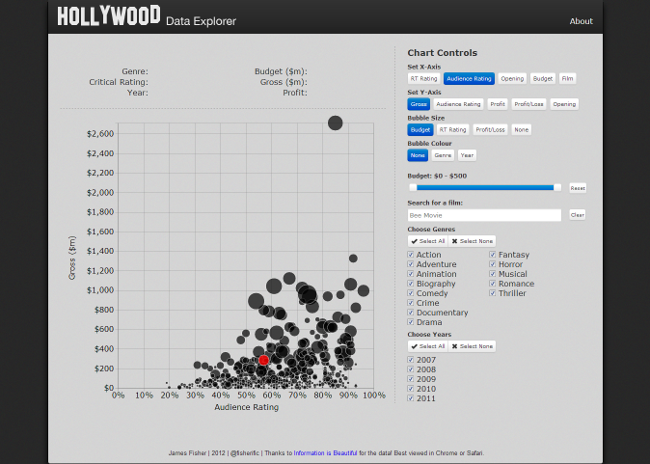This screenshot has height=464, width=650.
Task: Set X-axis to Audience Rating
Action: coord(469,79)
